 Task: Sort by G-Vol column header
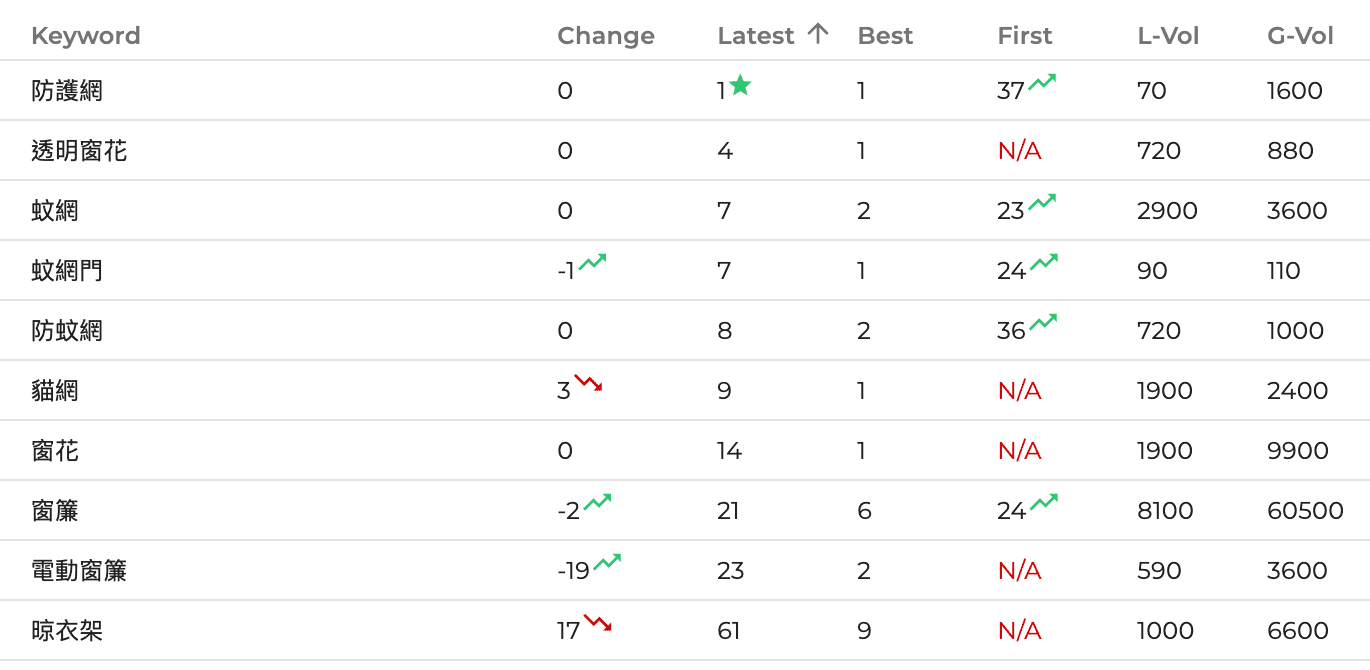(1300, 36)
